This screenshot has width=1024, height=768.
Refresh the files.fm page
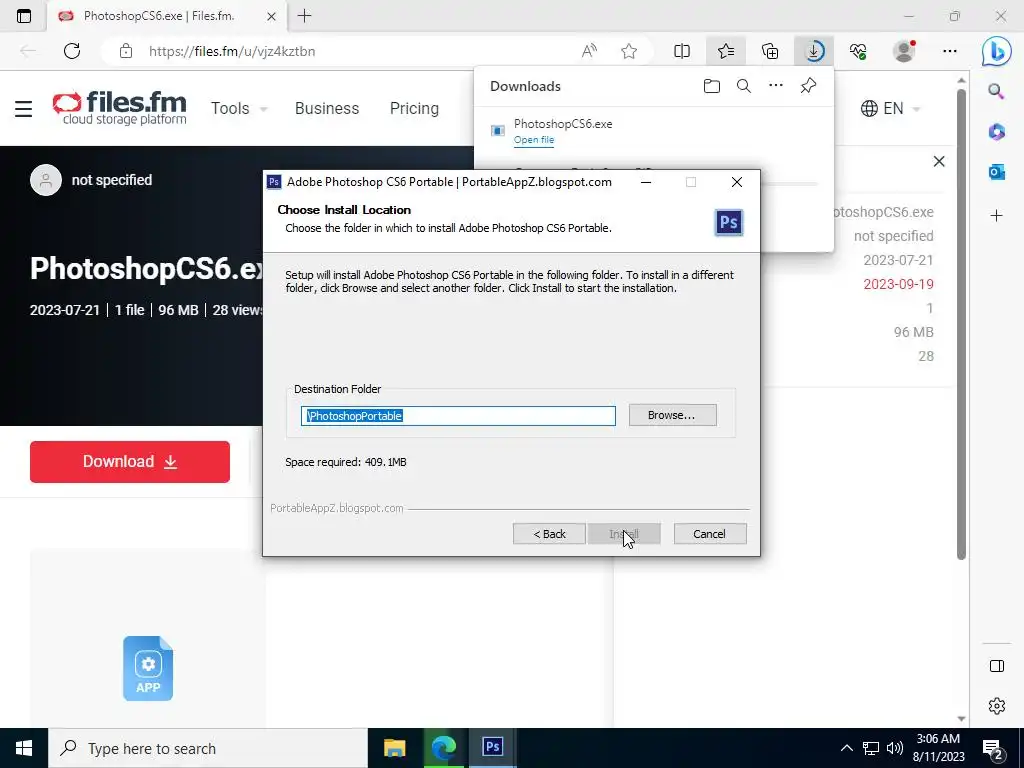(x=72, y=51)
